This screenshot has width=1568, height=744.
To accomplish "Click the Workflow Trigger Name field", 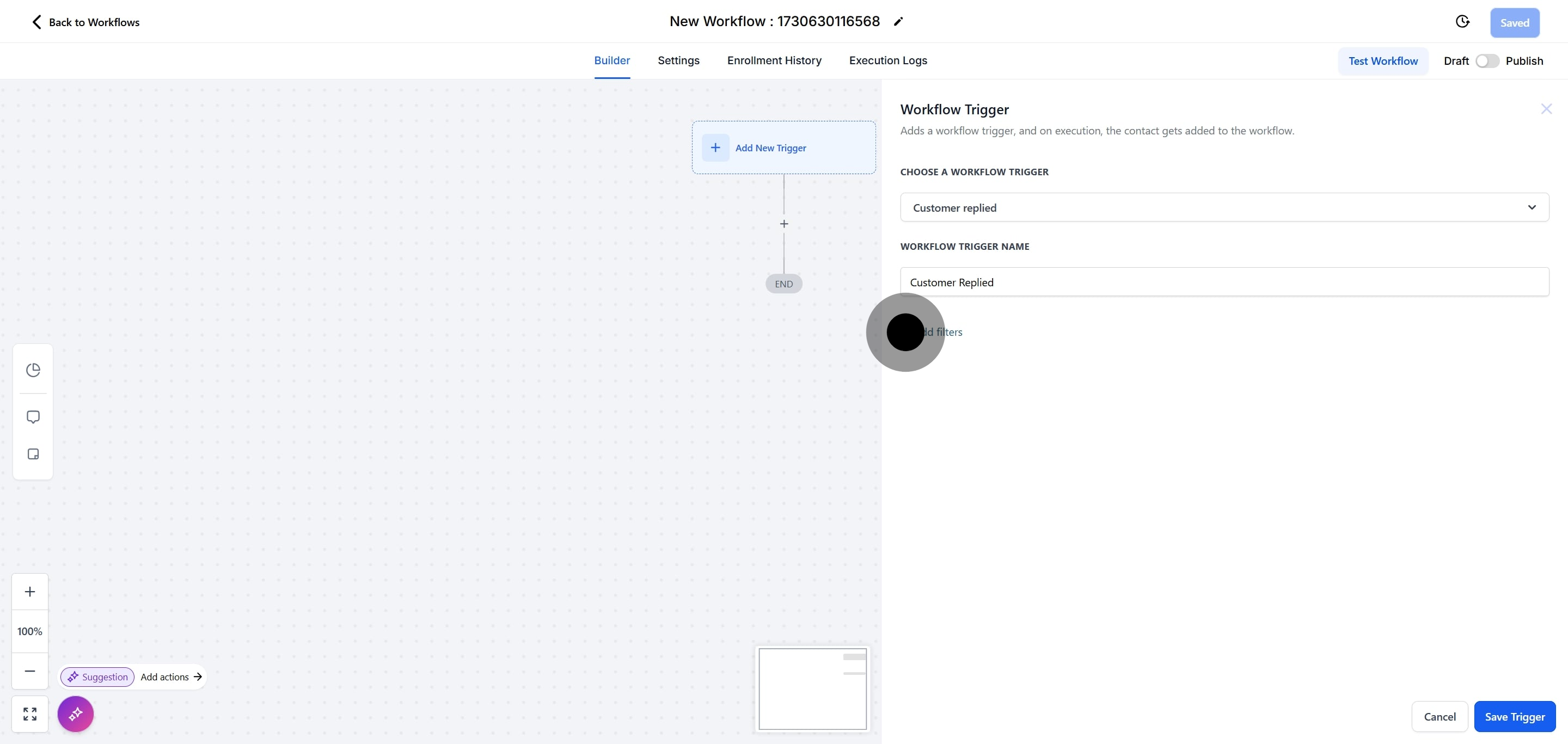I will click(1223, 282).
